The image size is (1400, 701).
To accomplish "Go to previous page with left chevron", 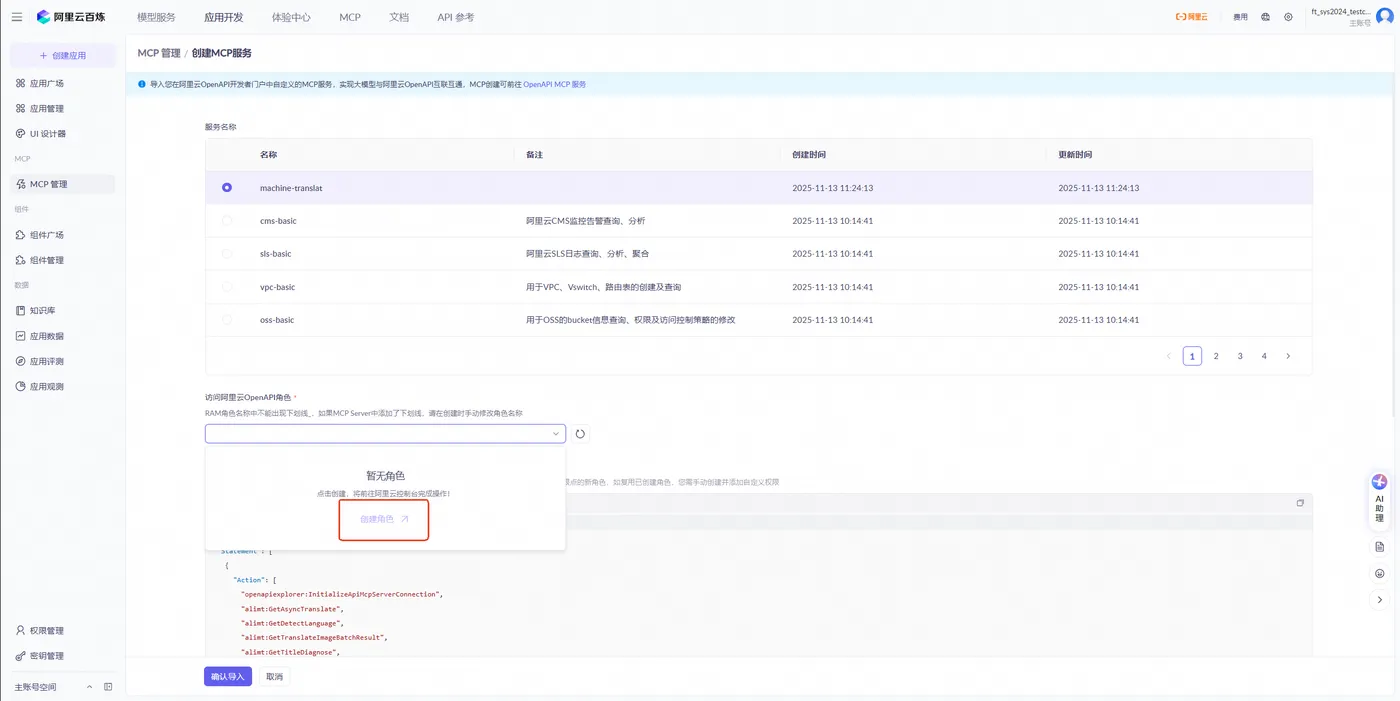I will pos(1168,356).
